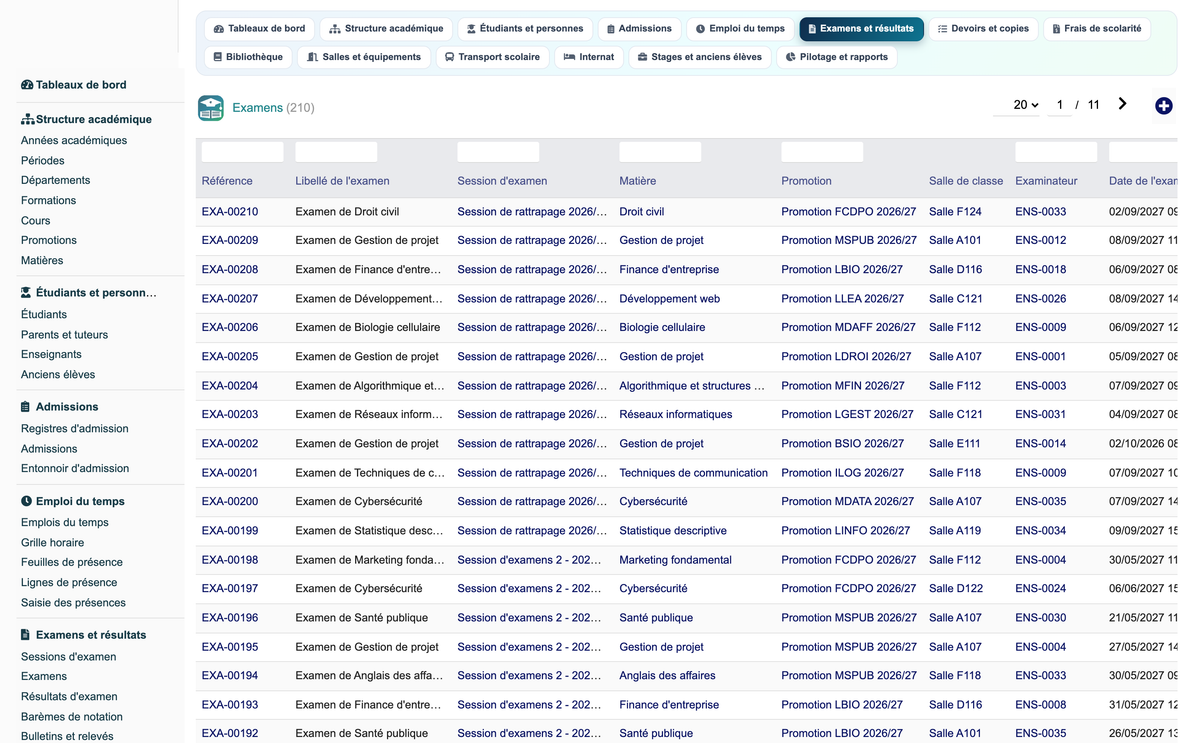Open the Anglais des affaires subject link

click(x=668, y=676)
